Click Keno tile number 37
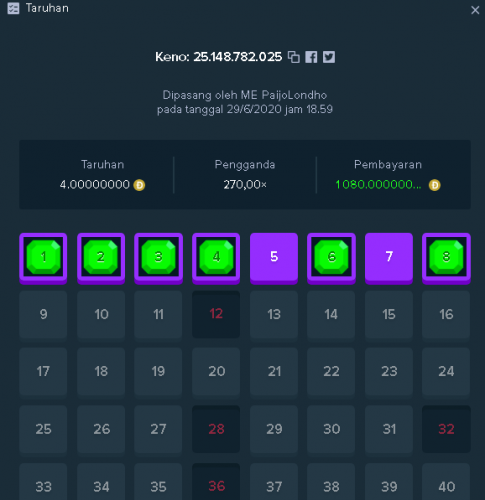This screenshot has width=485, height=500. pyautogui.click(x=274, y=482)
